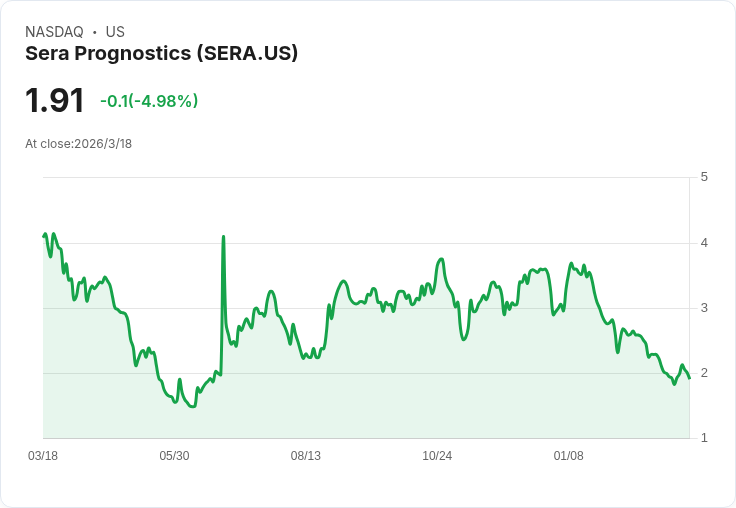Click the At close:2026/3/18 timestamp
This screenshot has height=508, width=736.
point(78,143)
